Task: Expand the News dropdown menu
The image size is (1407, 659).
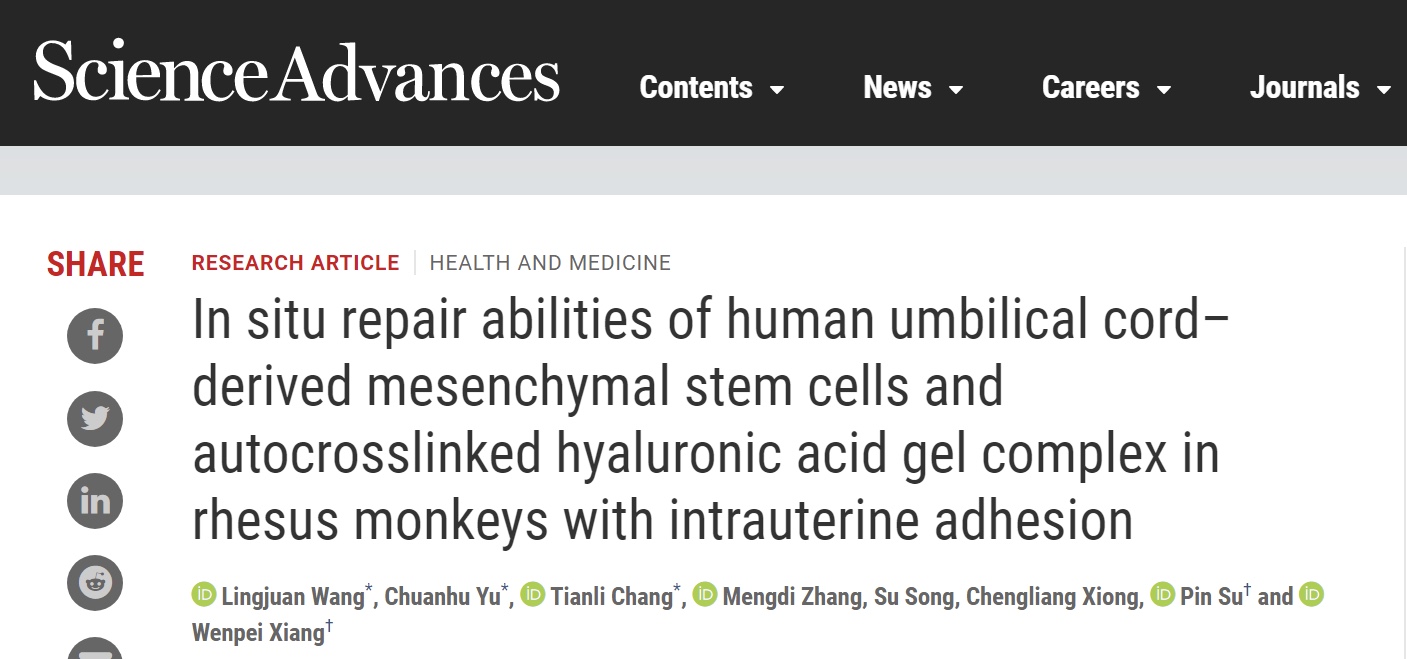Action: pyautogui.click(x=913, y=88)
